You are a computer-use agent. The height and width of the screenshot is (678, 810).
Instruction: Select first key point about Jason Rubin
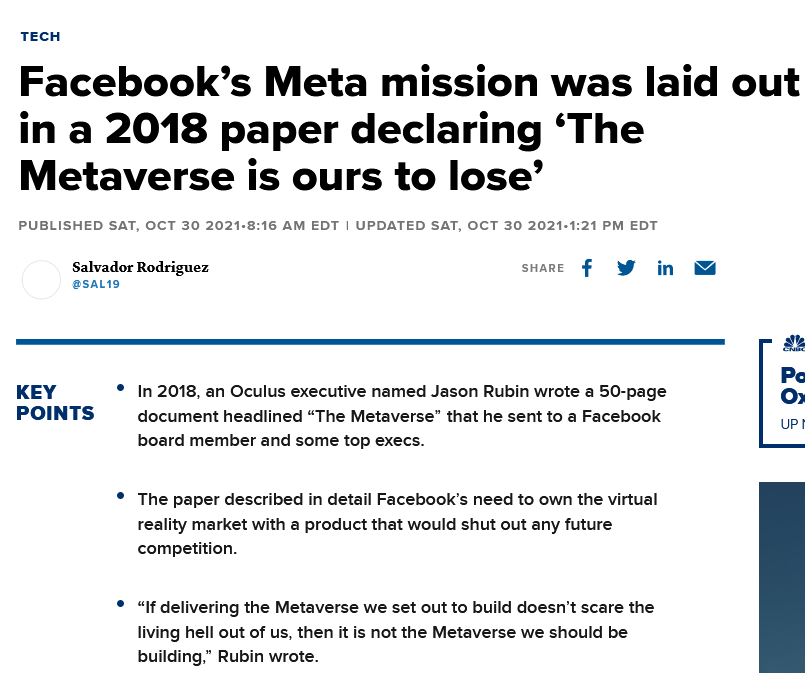402,416
